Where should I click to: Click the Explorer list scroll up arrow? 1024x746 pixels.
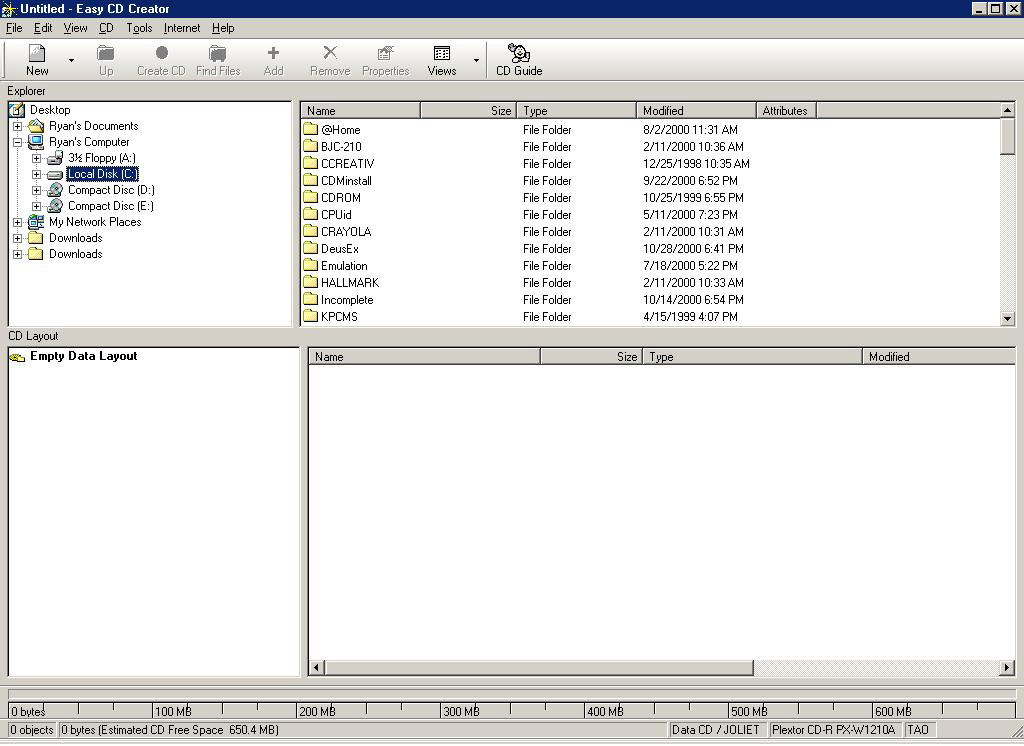1007,110
